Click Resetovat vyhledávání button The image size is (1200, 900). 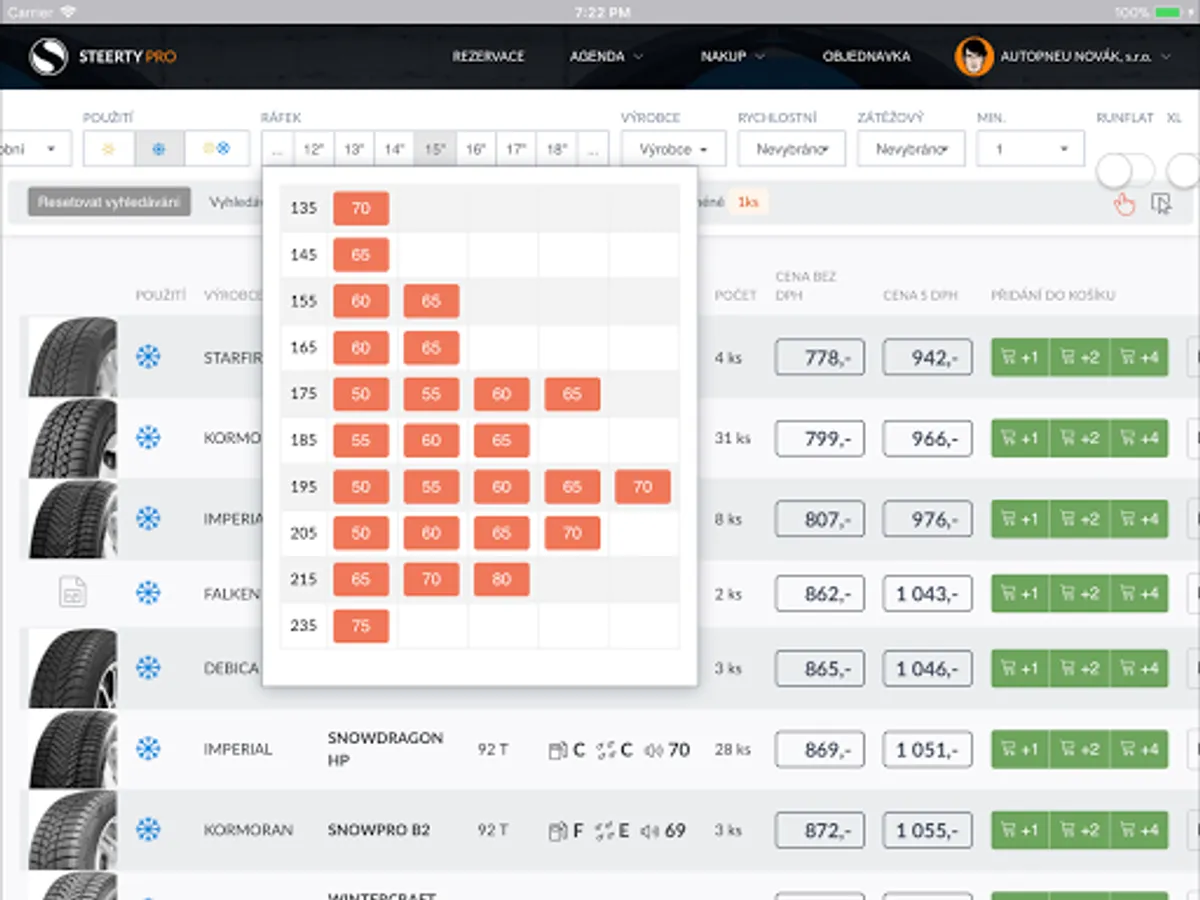(x=109, y=202)
